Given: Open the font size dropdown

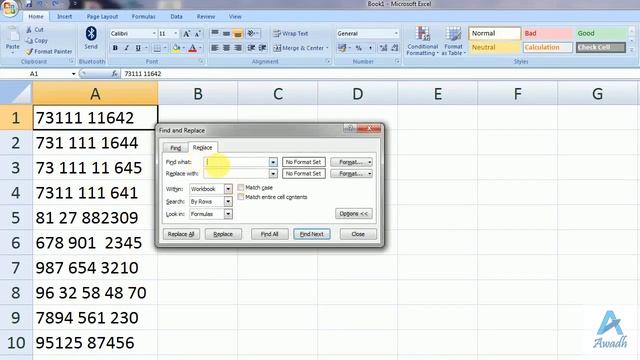Looking at the screenshot, I should point(176,33).
